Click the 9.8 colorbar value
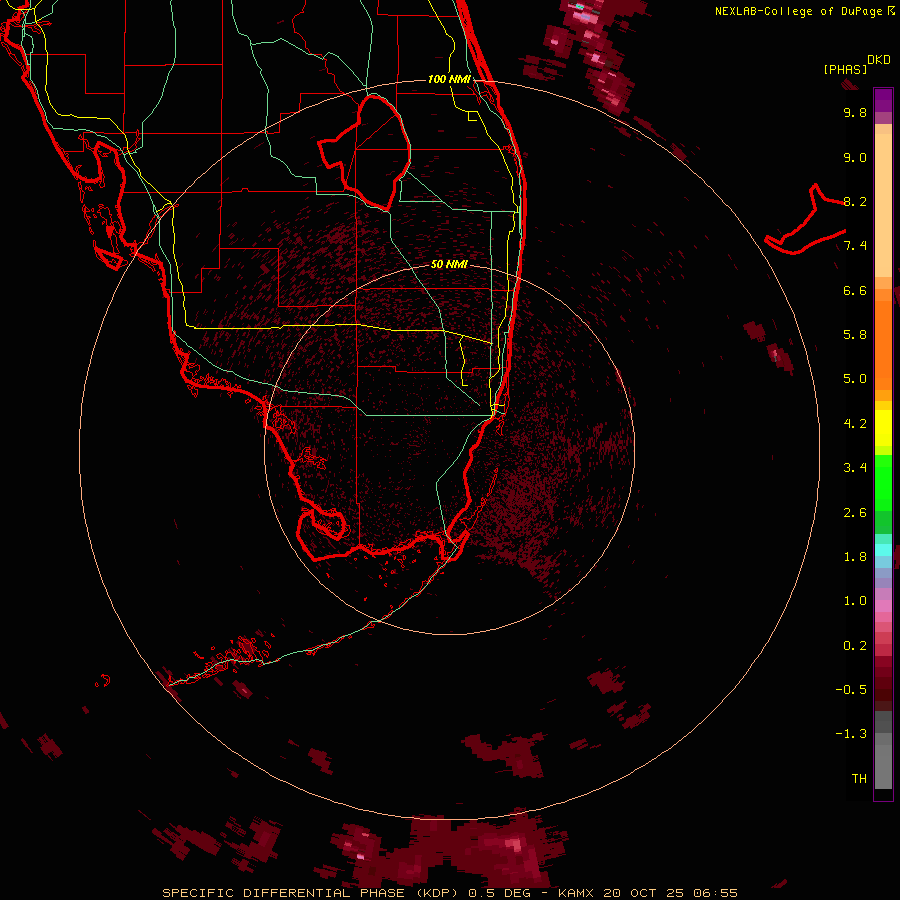 click(855, 112)
